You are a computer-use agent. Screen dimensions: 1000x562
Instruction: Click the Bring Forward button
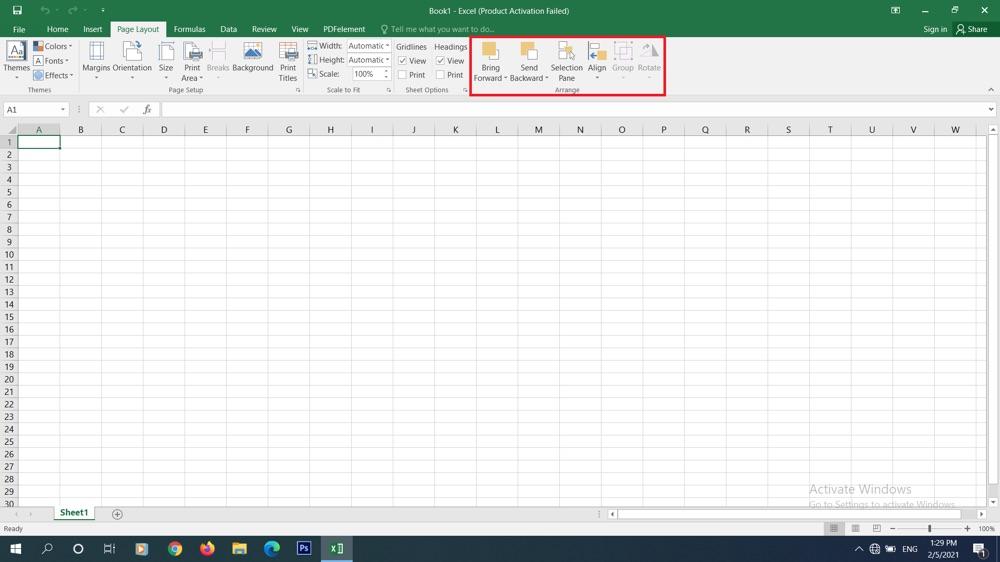(x=490, y=61)
